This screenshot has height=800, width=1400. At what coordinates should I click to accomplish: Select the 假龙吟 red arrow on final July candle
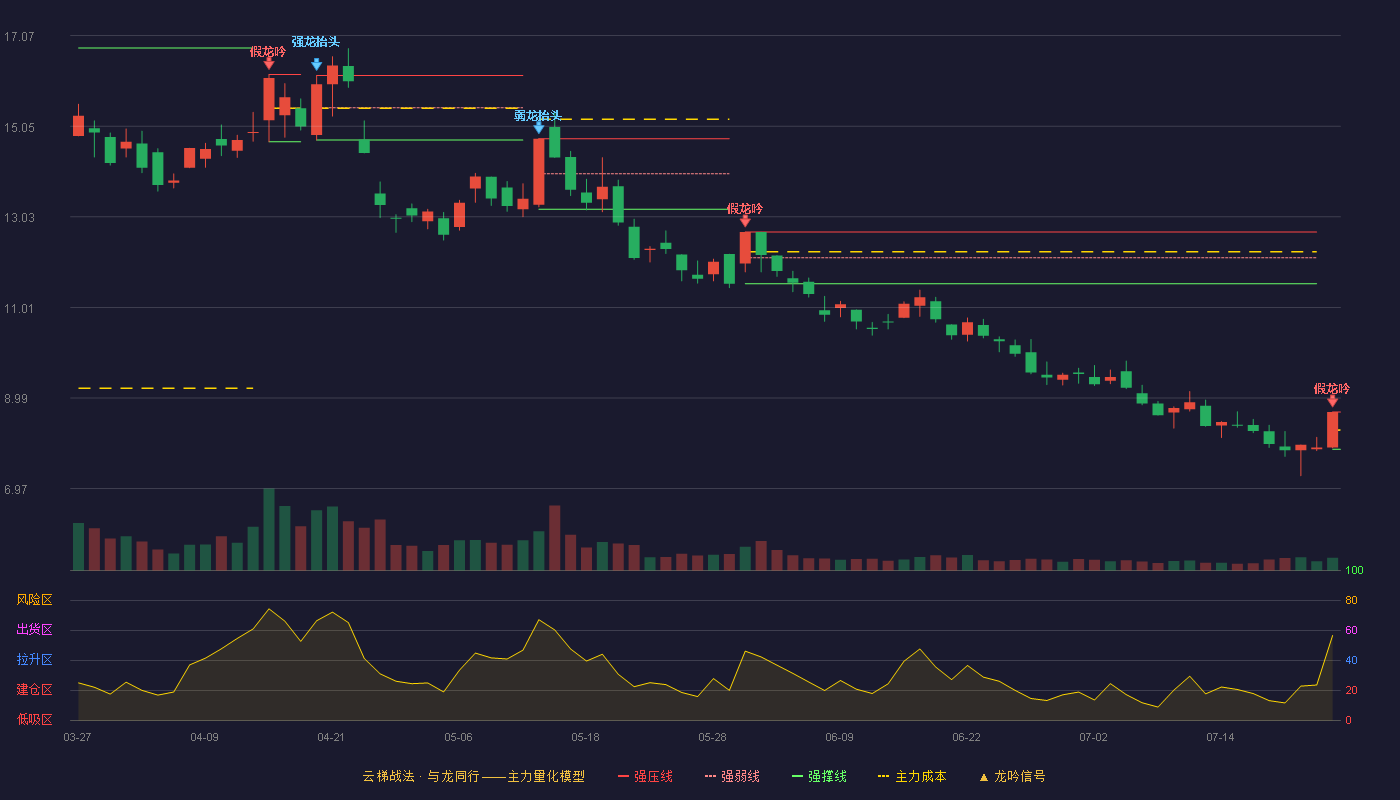click(x=1332, y=401)
